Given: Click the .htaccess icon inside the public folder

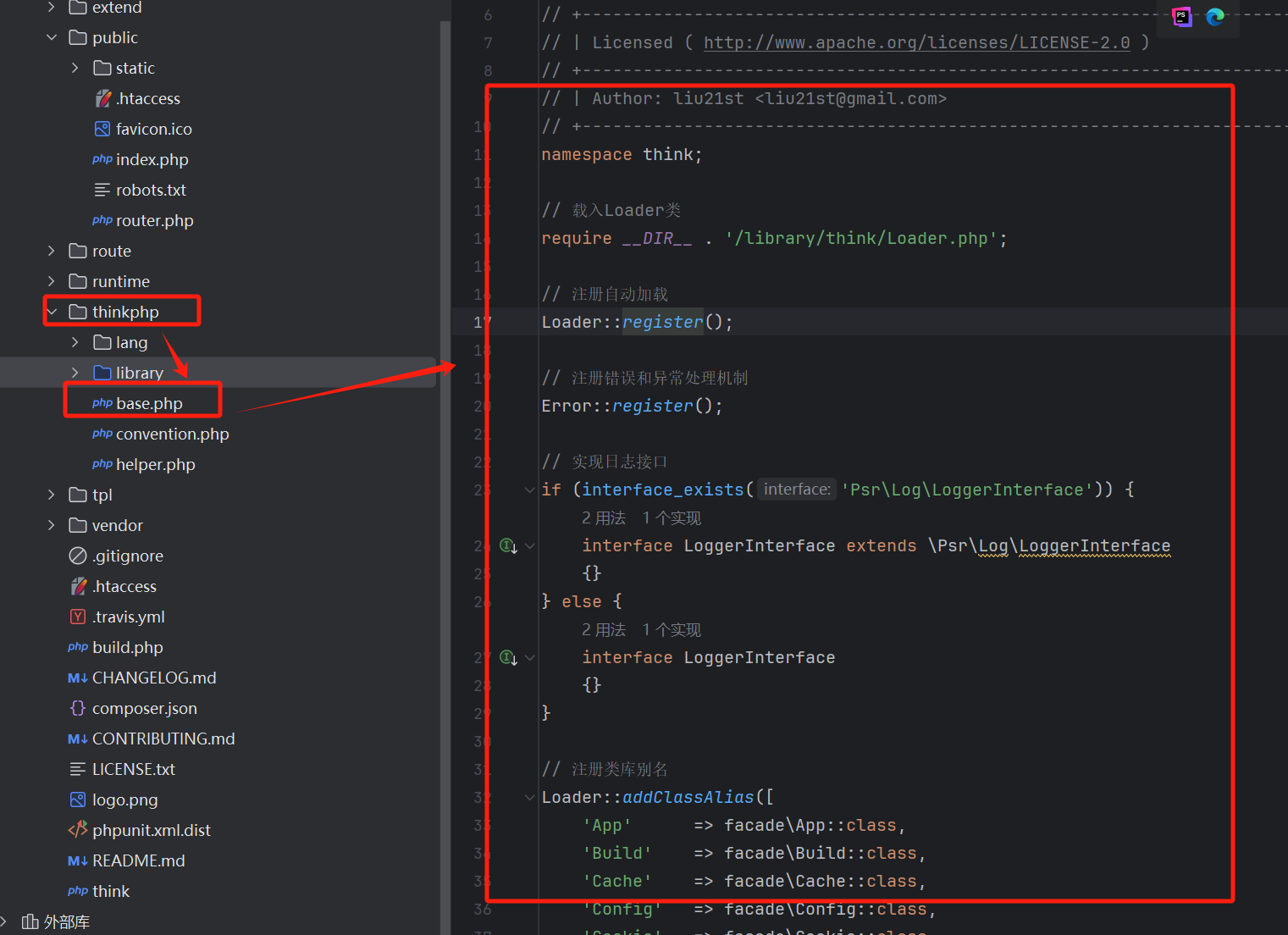Looking at the screenshot, I should [103, 98].
